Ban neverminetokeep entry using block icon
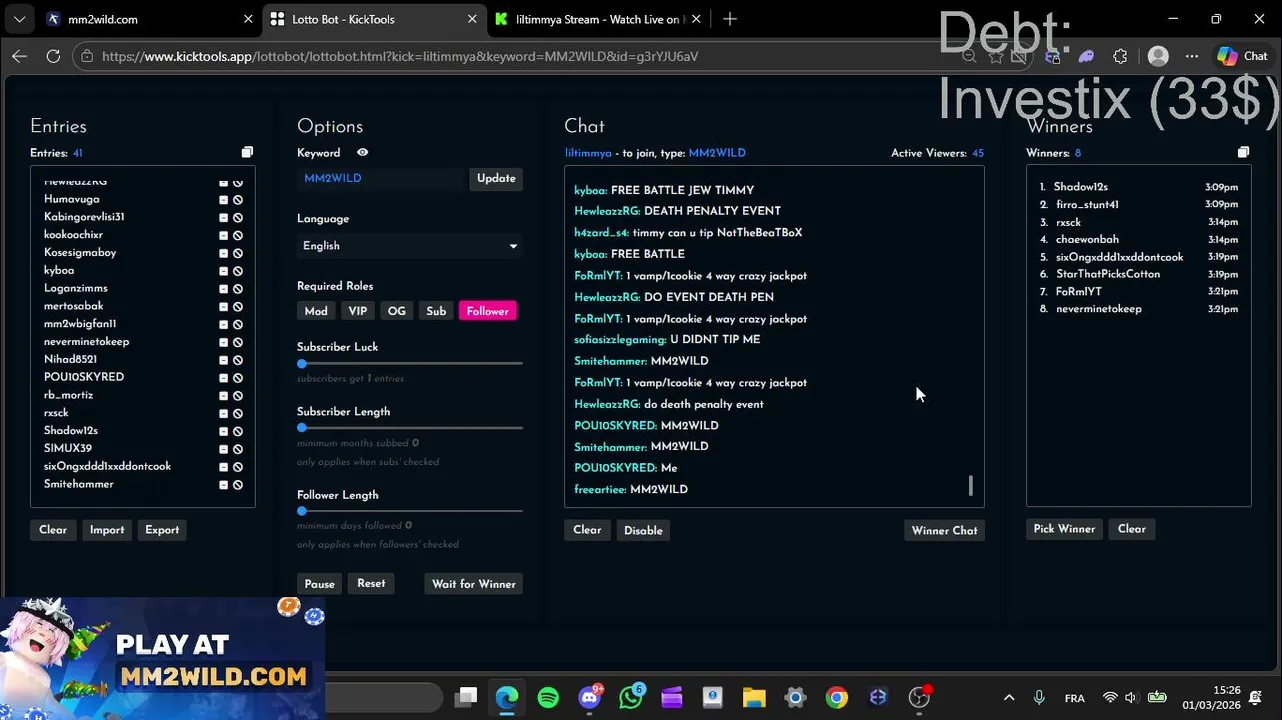The height and width of the screenshot is (720, 1282). click(x=238, y=342)
